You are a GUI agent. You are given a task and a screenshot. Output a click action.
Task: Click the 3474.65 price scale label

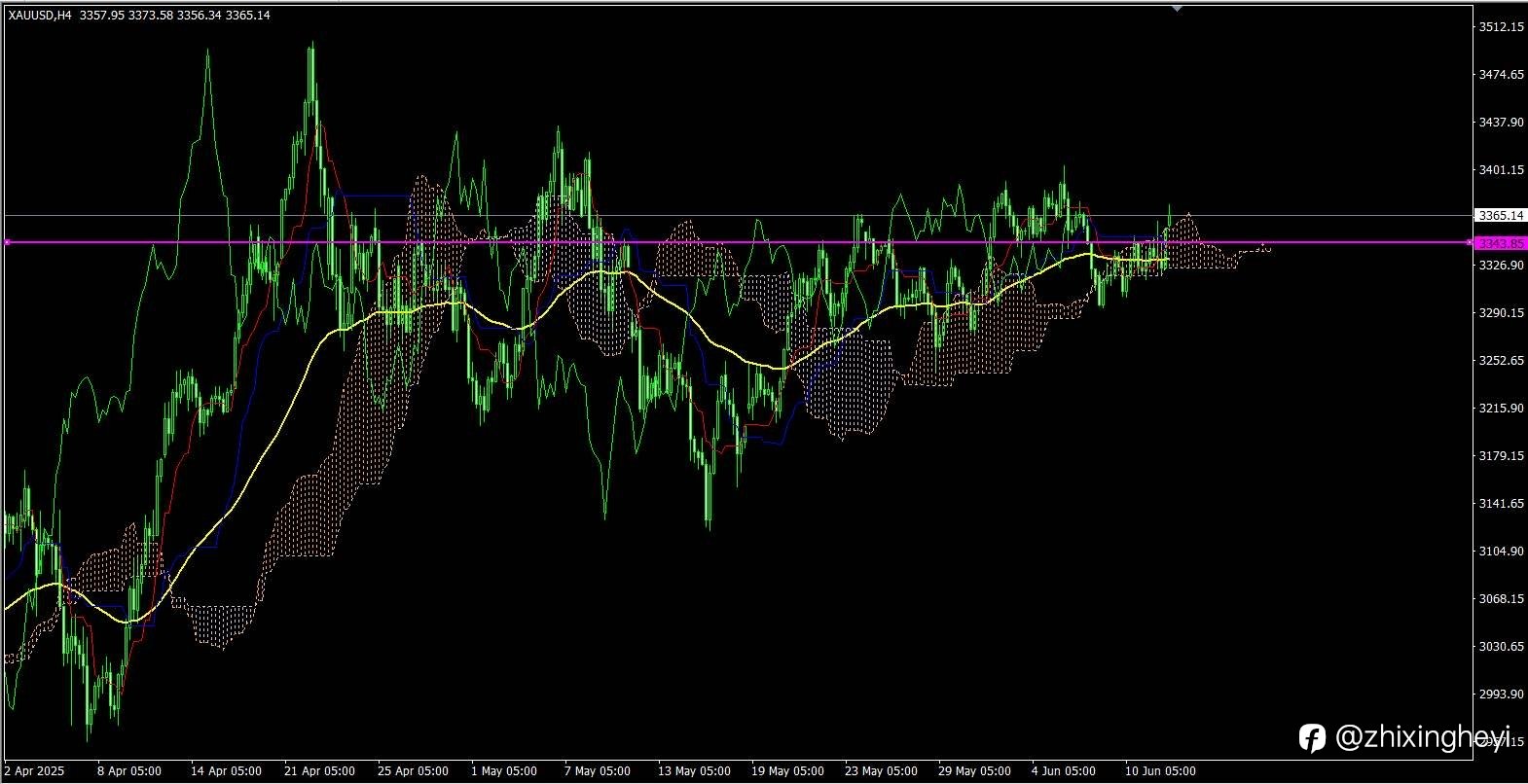point(1501,75)
